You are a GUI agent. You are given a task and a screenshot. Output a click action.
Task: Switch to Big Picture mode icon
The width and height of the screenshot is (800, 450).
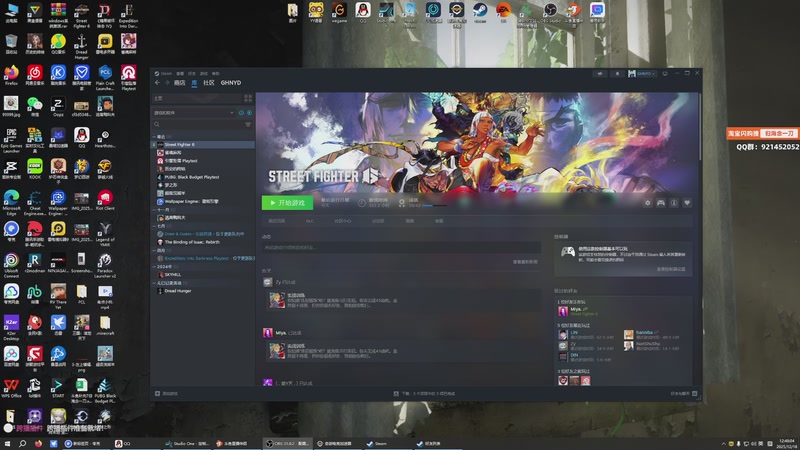(665, 73)
